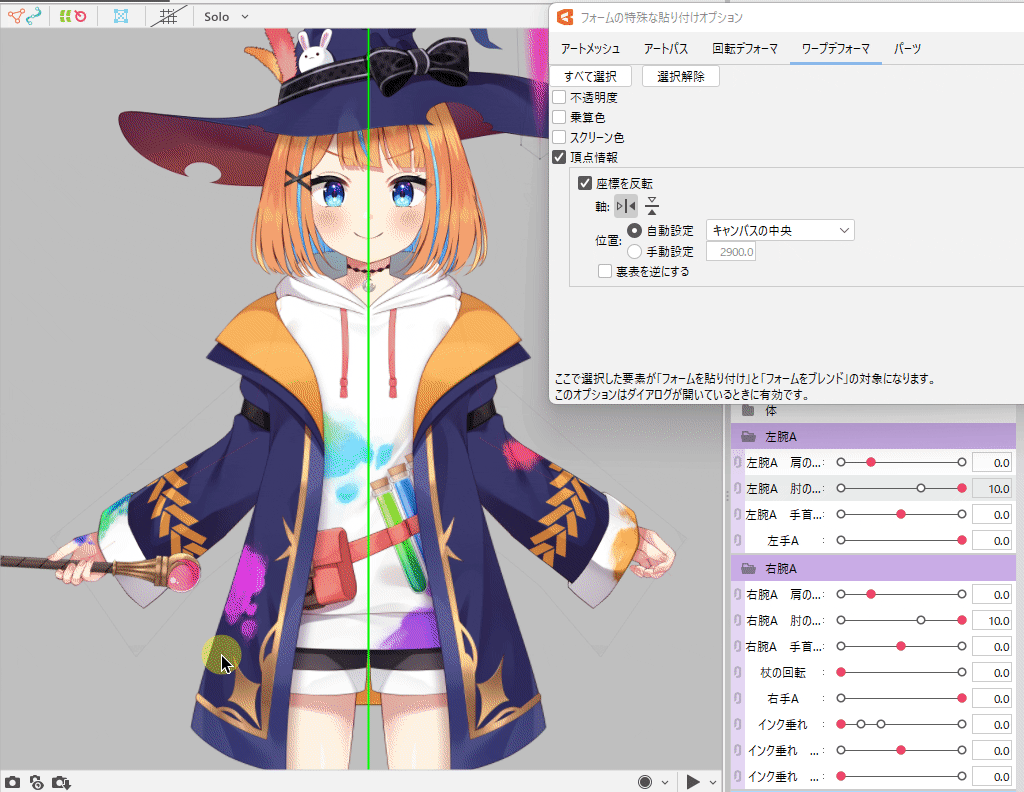Select the 手動設定 radio button
Image resolution: width=1024 pixels, height=792 pixels.
(x=634, y=252)
